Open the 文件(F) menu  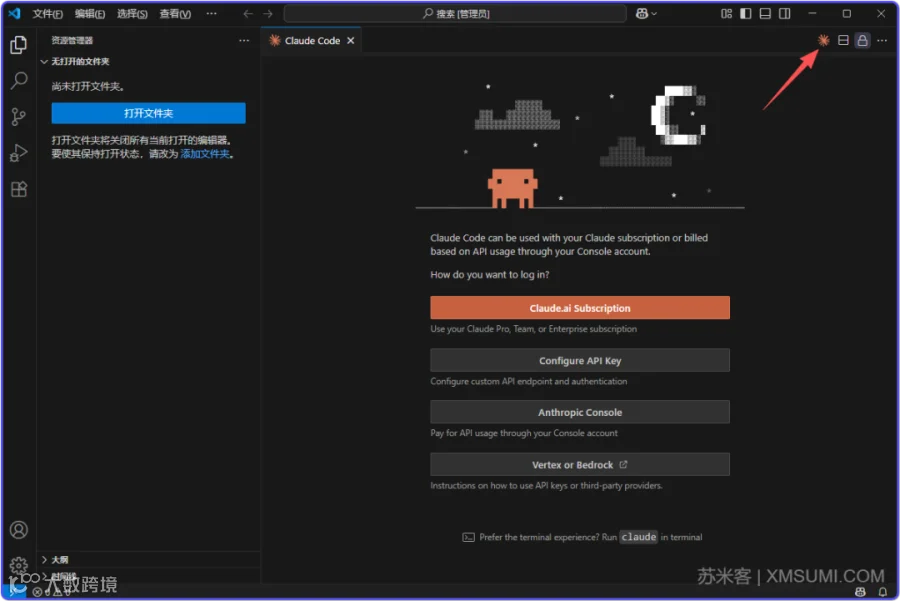point(47,13)
